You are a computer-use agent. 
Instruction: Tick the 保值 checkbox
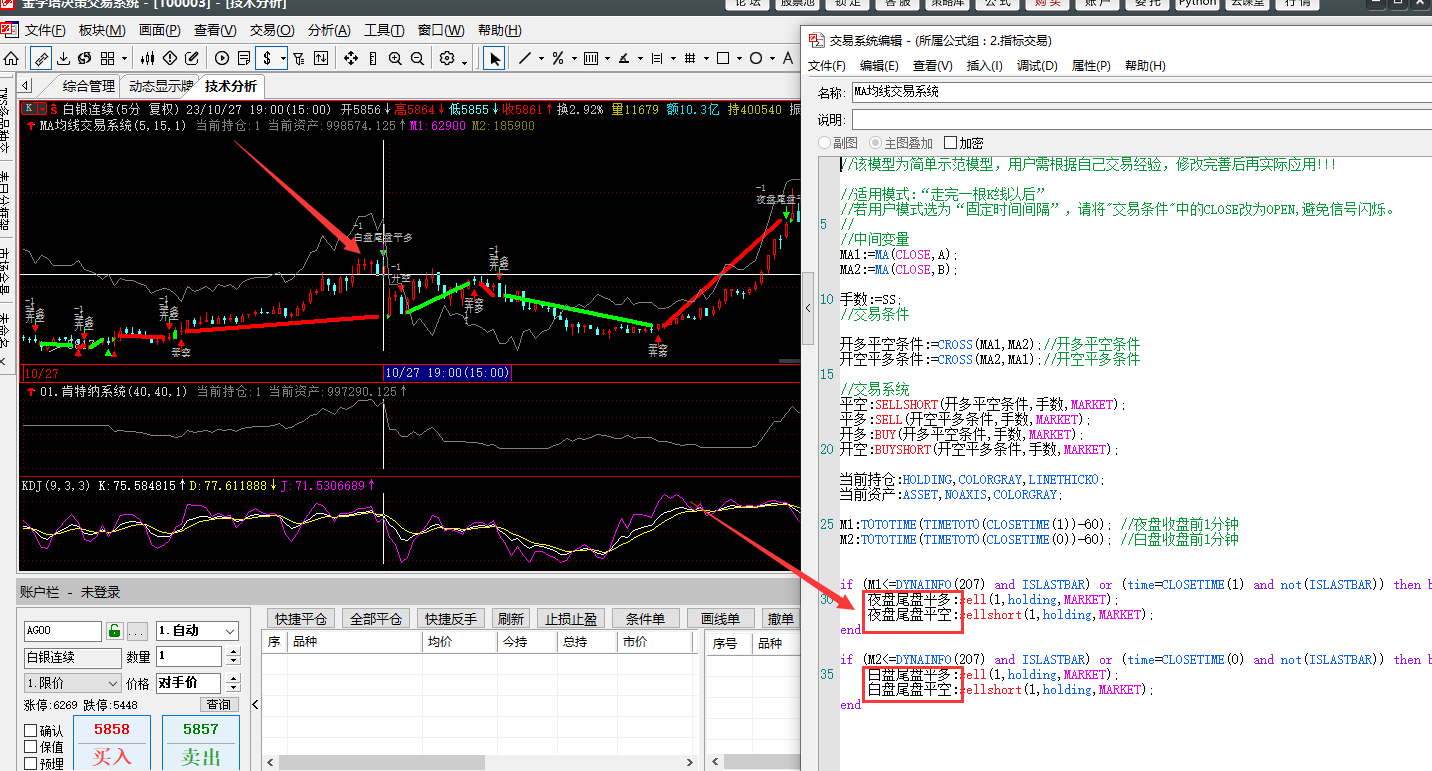pos(30,747)
